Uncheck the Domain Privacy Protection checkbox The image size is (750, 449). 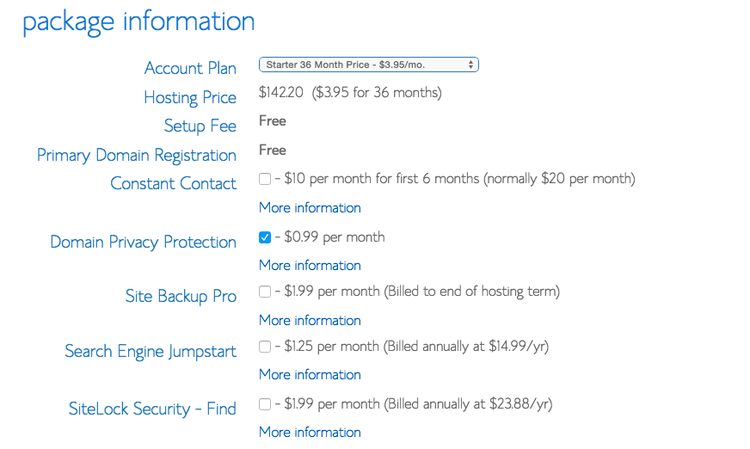265,238
